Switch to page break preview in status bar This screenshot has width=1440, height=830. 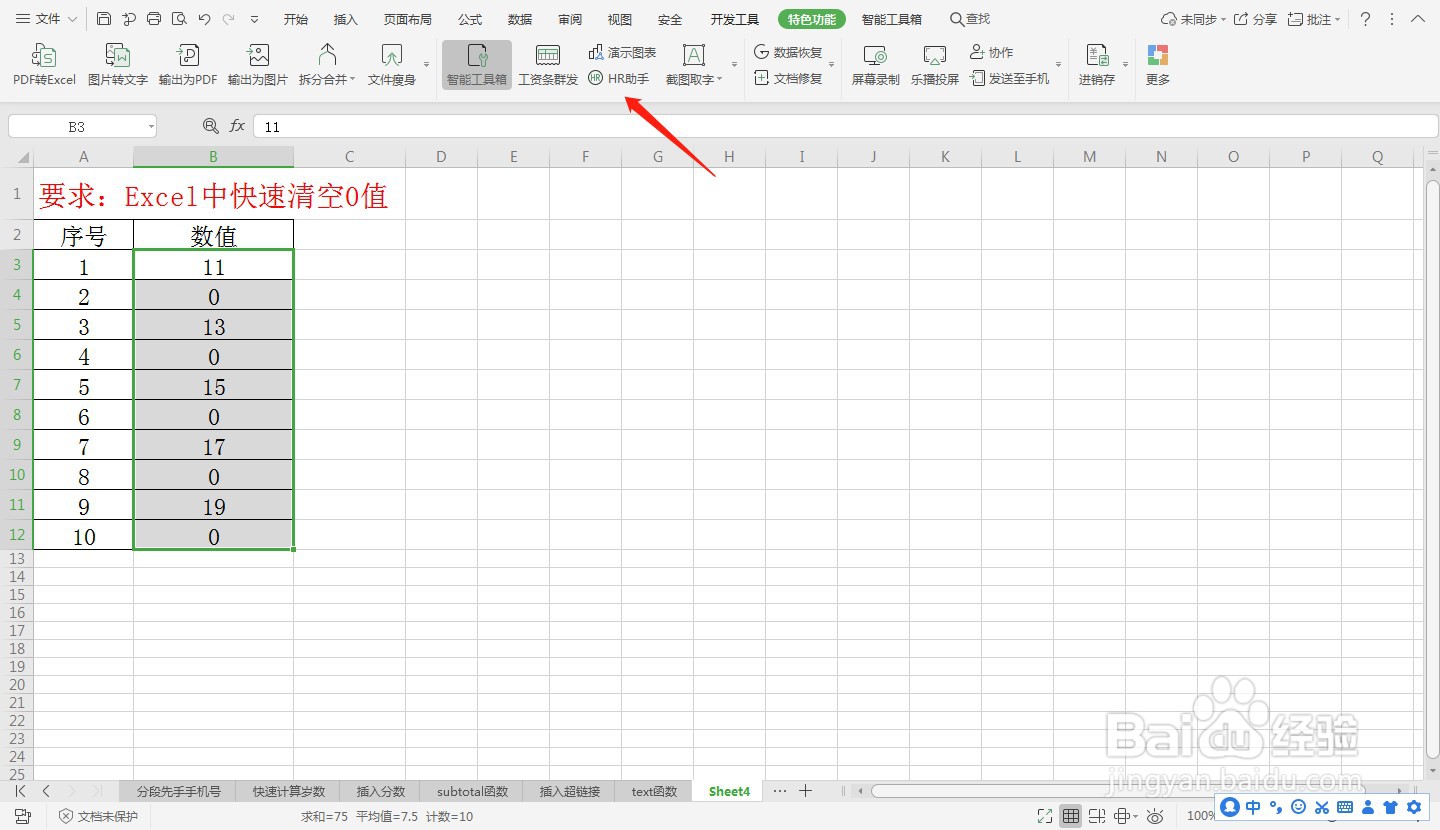click(x=1097, y=816)
